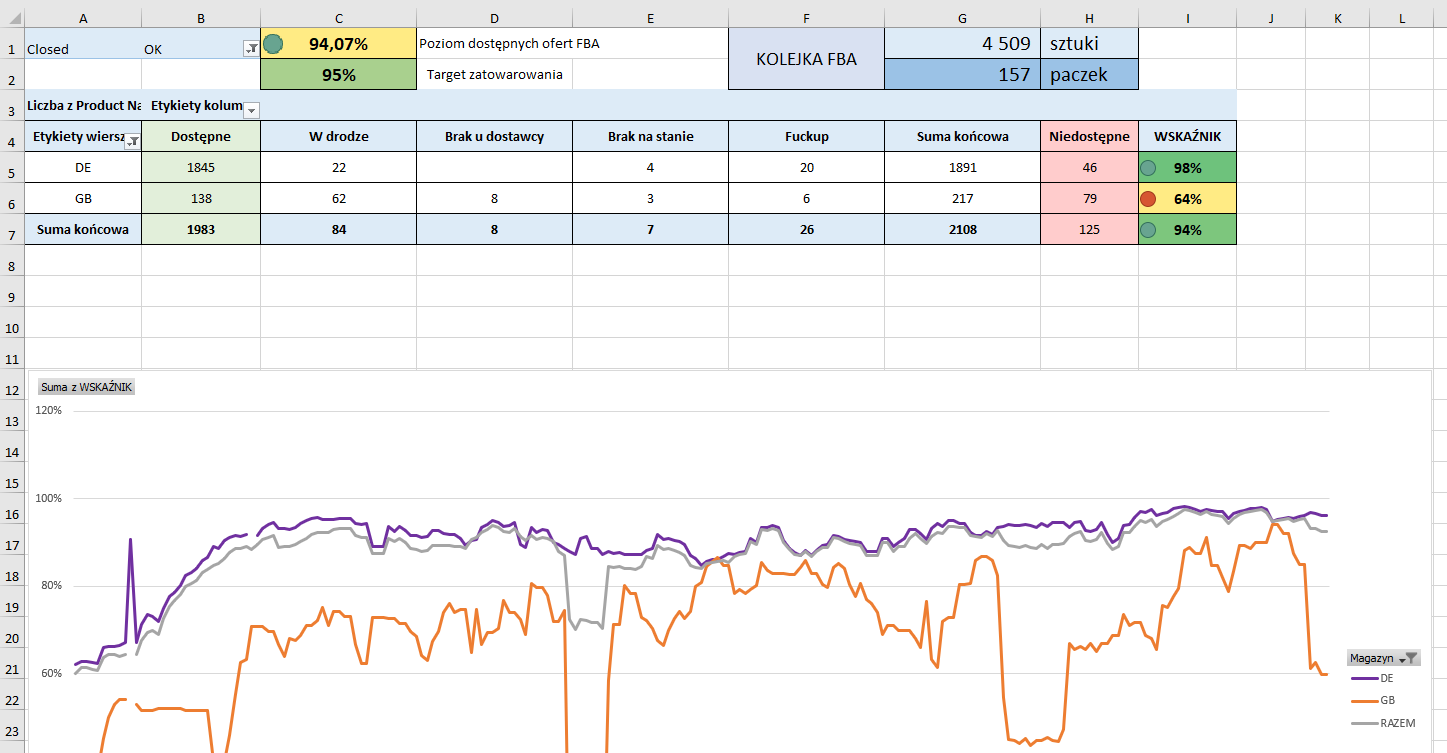Open the filter dropdown in the OK cell
1447x753 pixels.
click(x=250, y=49)
